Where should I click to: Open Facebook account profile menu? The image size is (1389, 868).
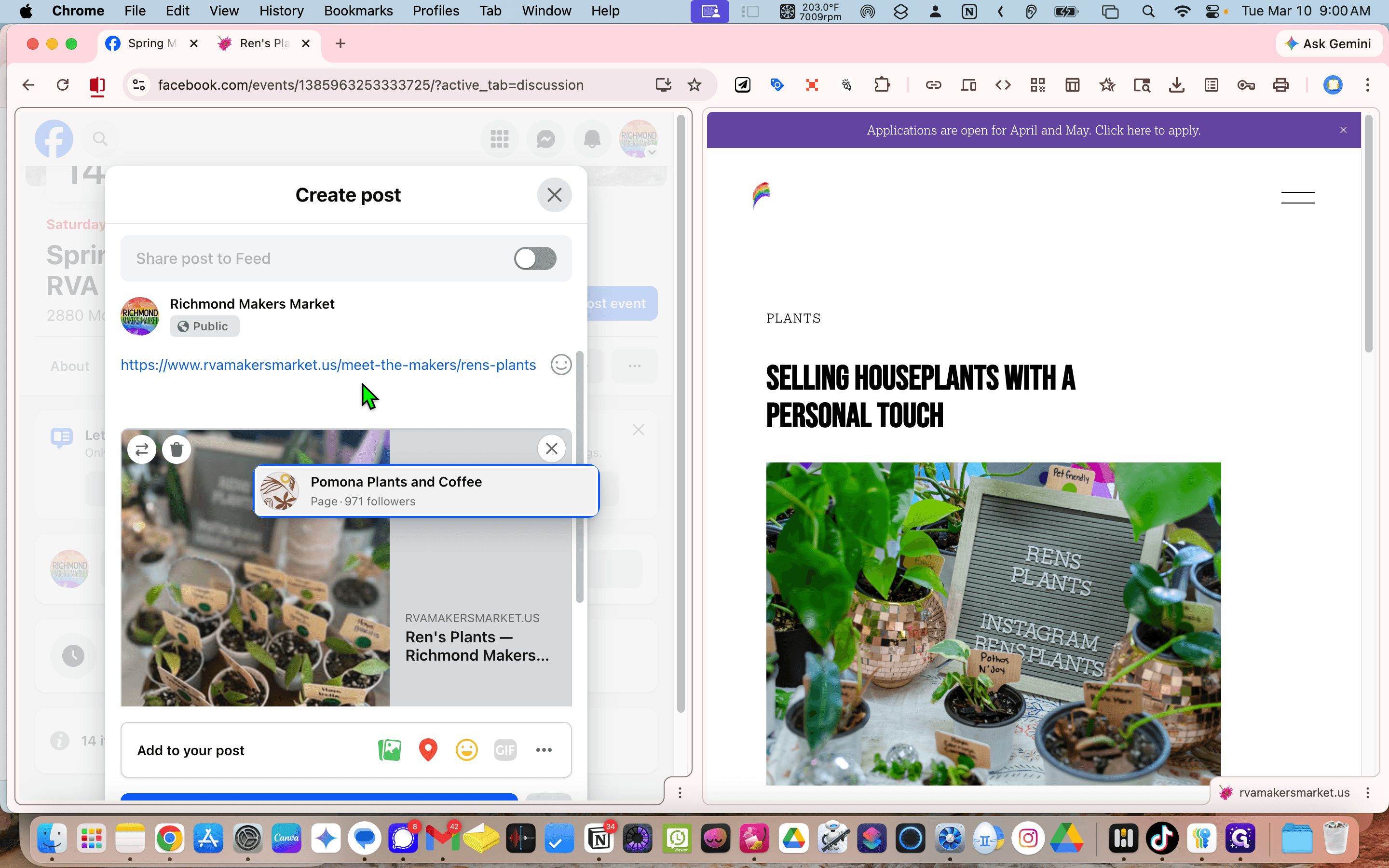tap(638, 138)
